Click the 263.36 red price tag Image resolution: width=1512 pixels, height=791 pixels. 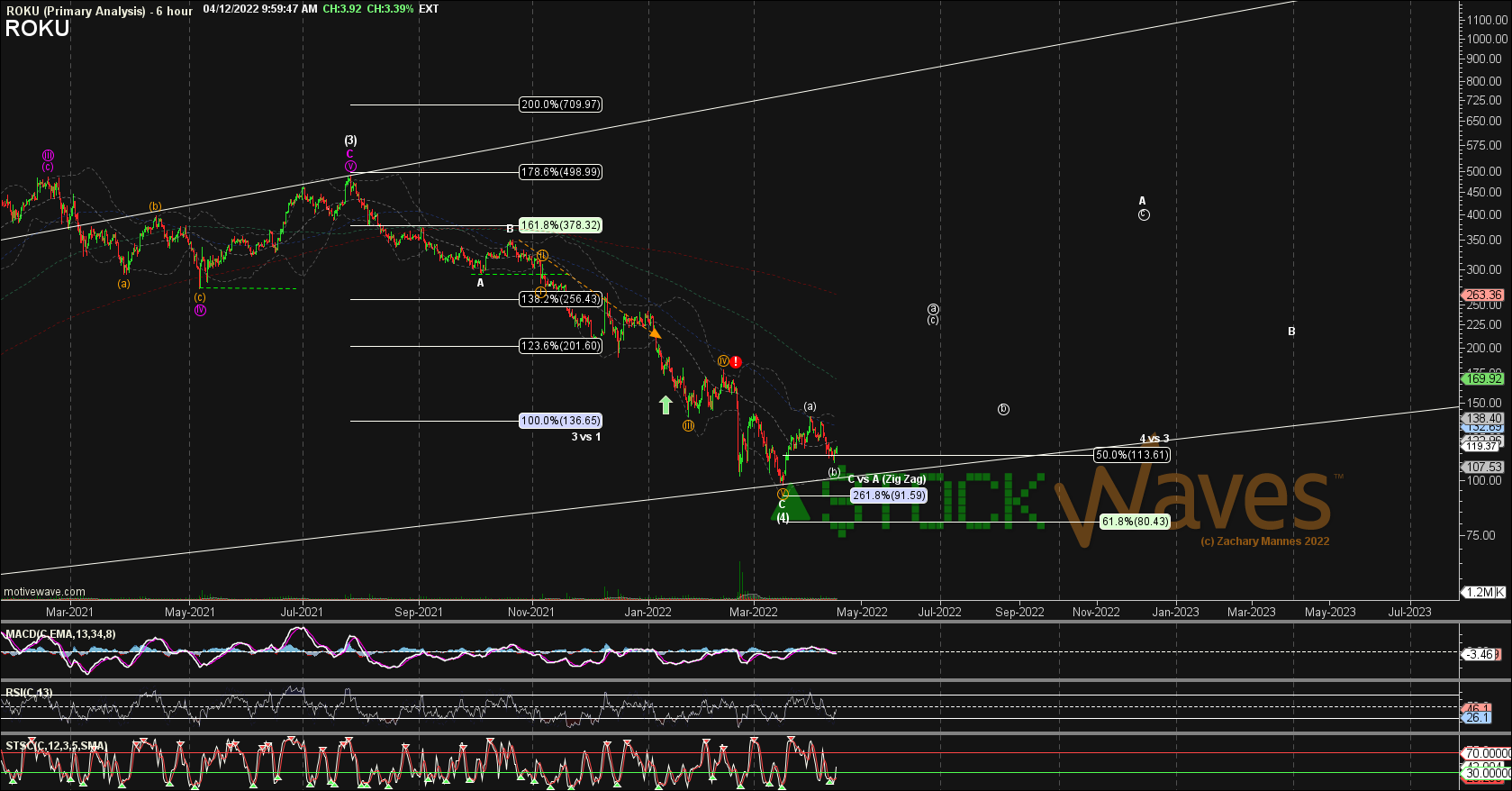tap(1482, 295)
